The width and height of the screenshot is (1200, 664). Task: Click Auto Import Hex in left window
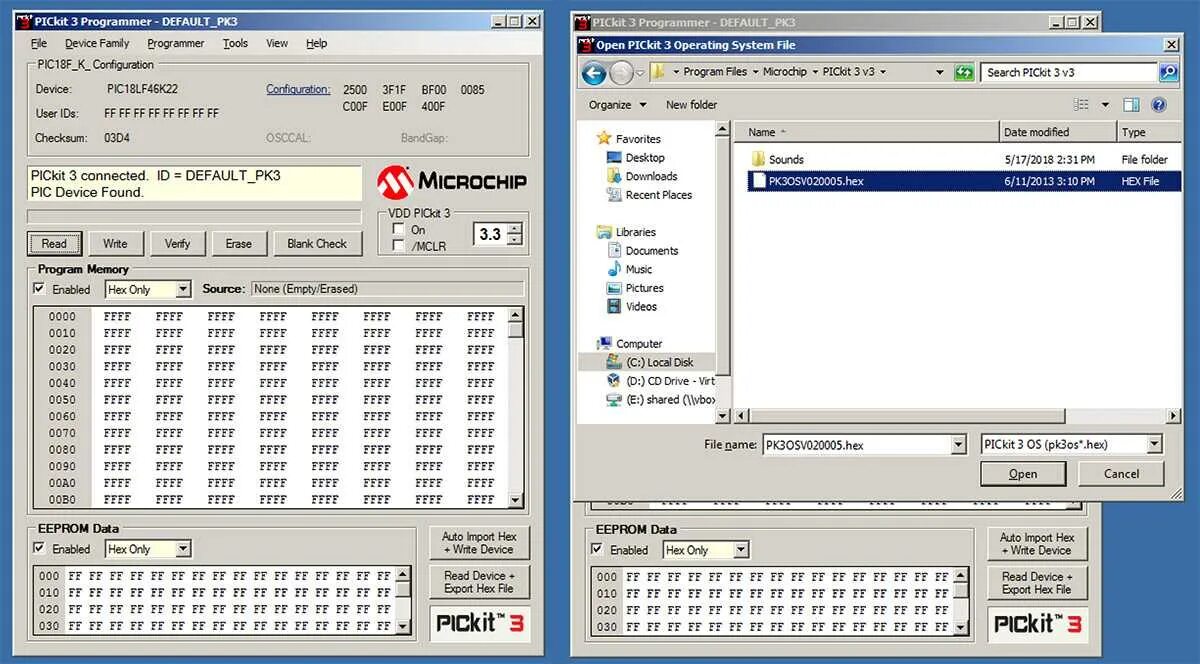(479, 543)
